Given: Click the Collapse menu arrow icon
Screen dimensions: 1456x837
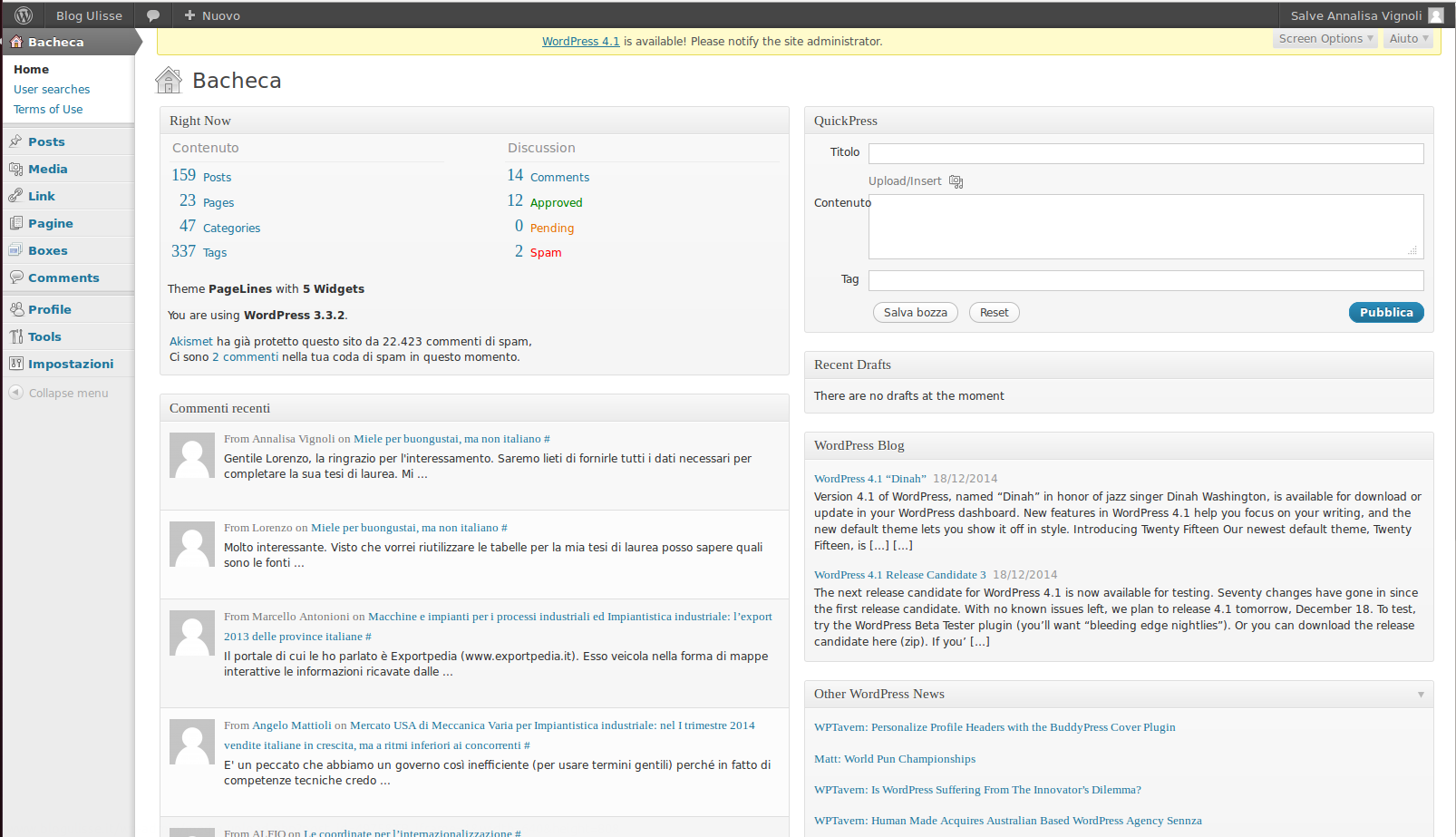Looking at the screenshot, I should click(16, 393).
